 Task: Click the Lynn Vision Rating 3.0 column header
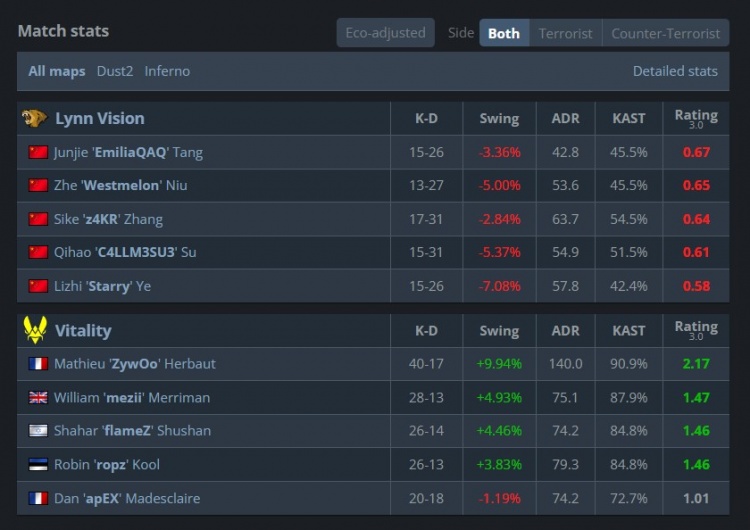[x=696, y=118]
